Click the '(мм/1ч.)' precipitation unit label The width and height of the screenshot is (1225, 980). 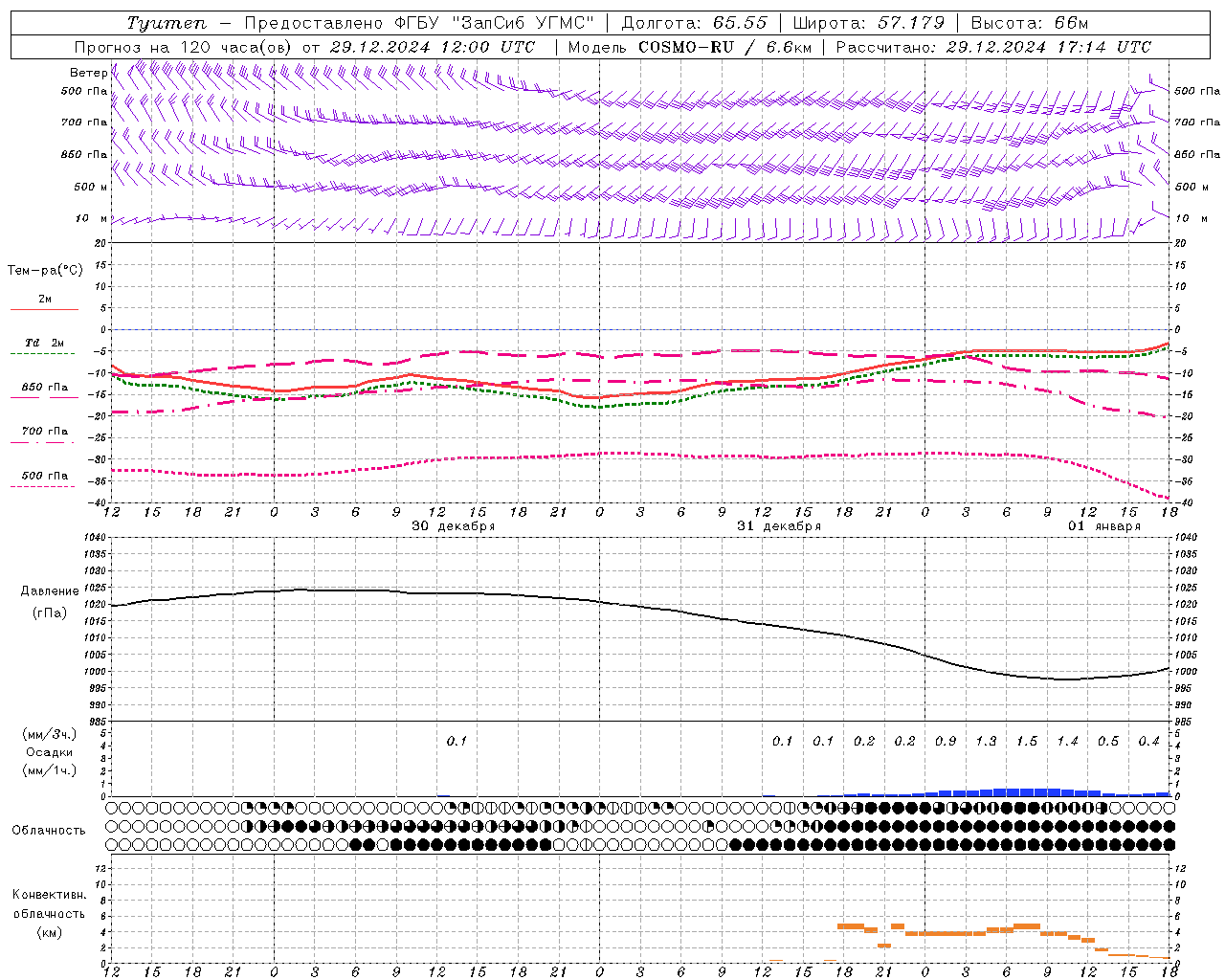coord(50,770)
